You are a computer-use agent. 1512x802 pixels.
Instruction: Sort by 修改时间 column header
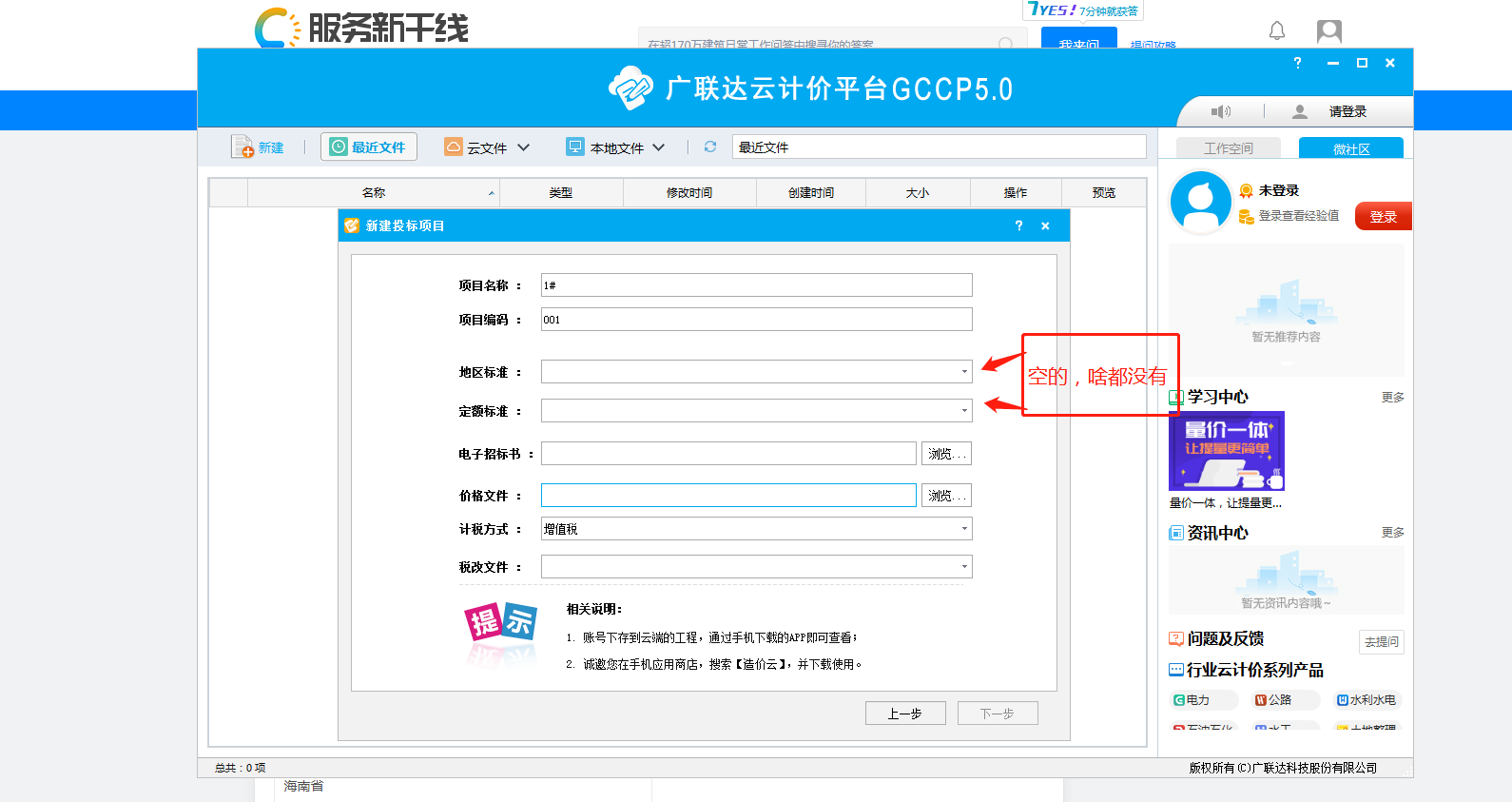point(689,192)
